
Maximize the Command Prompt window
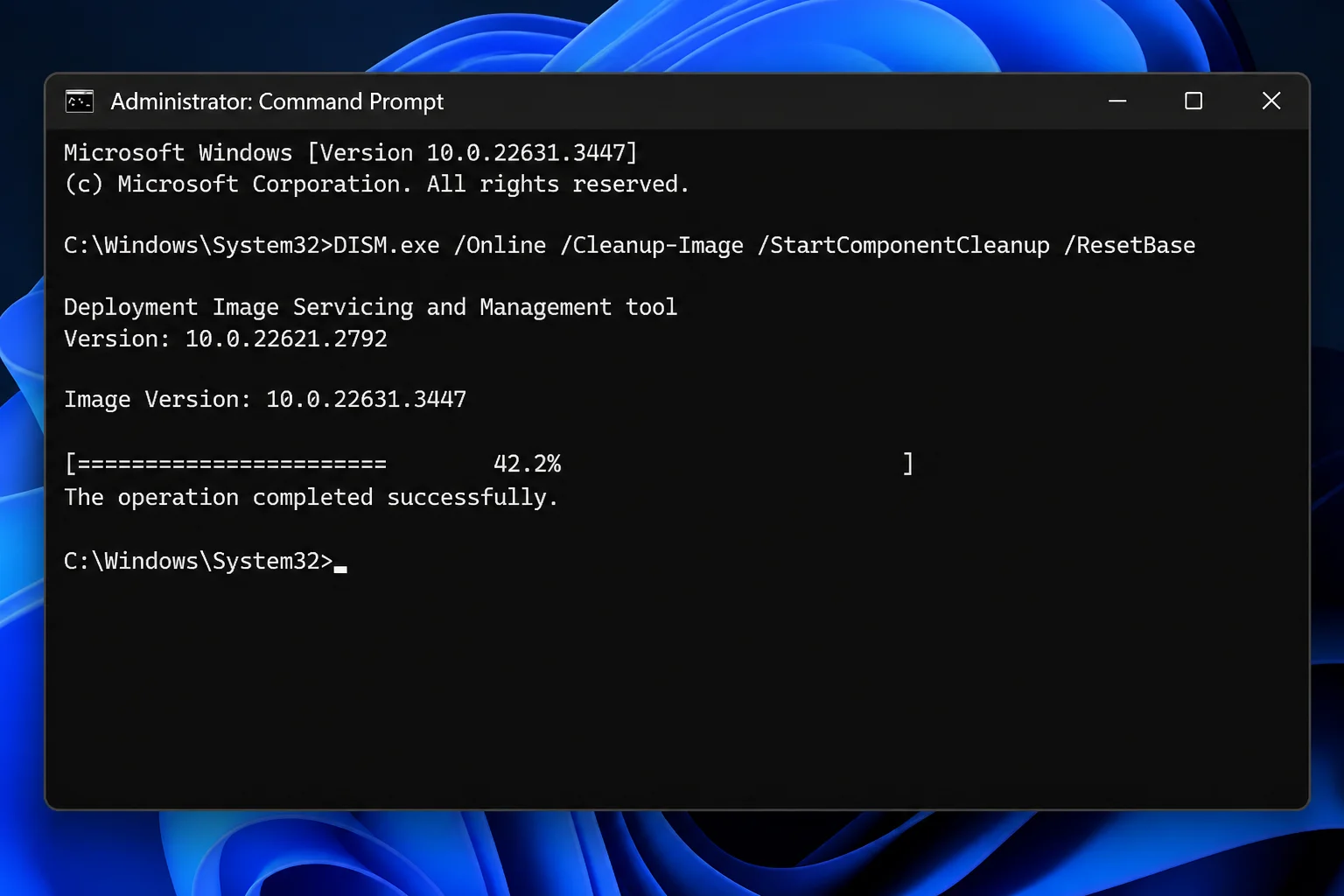[1193, 101]
